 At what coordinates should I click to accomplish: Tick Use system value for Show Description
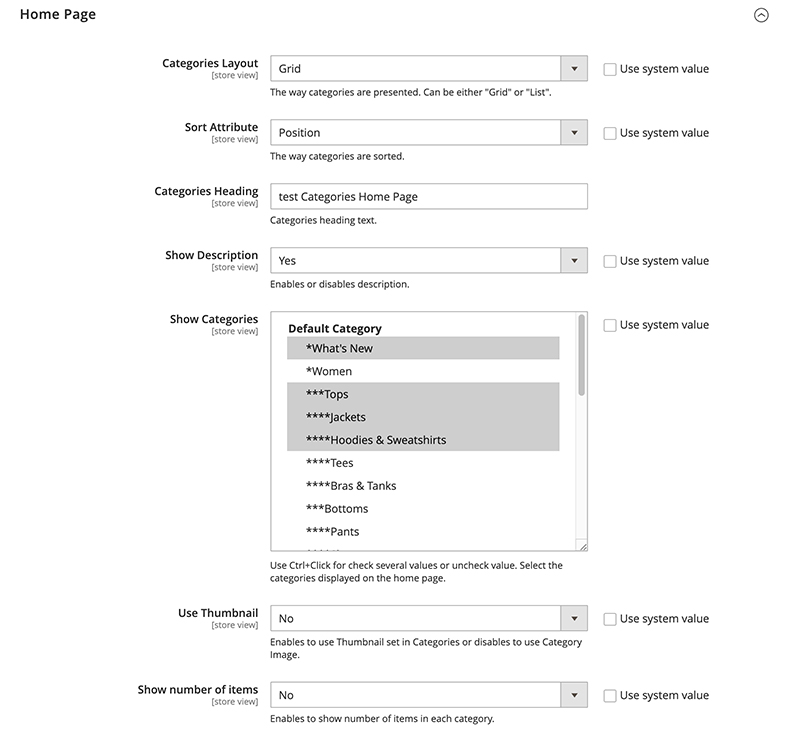[610, 261]
